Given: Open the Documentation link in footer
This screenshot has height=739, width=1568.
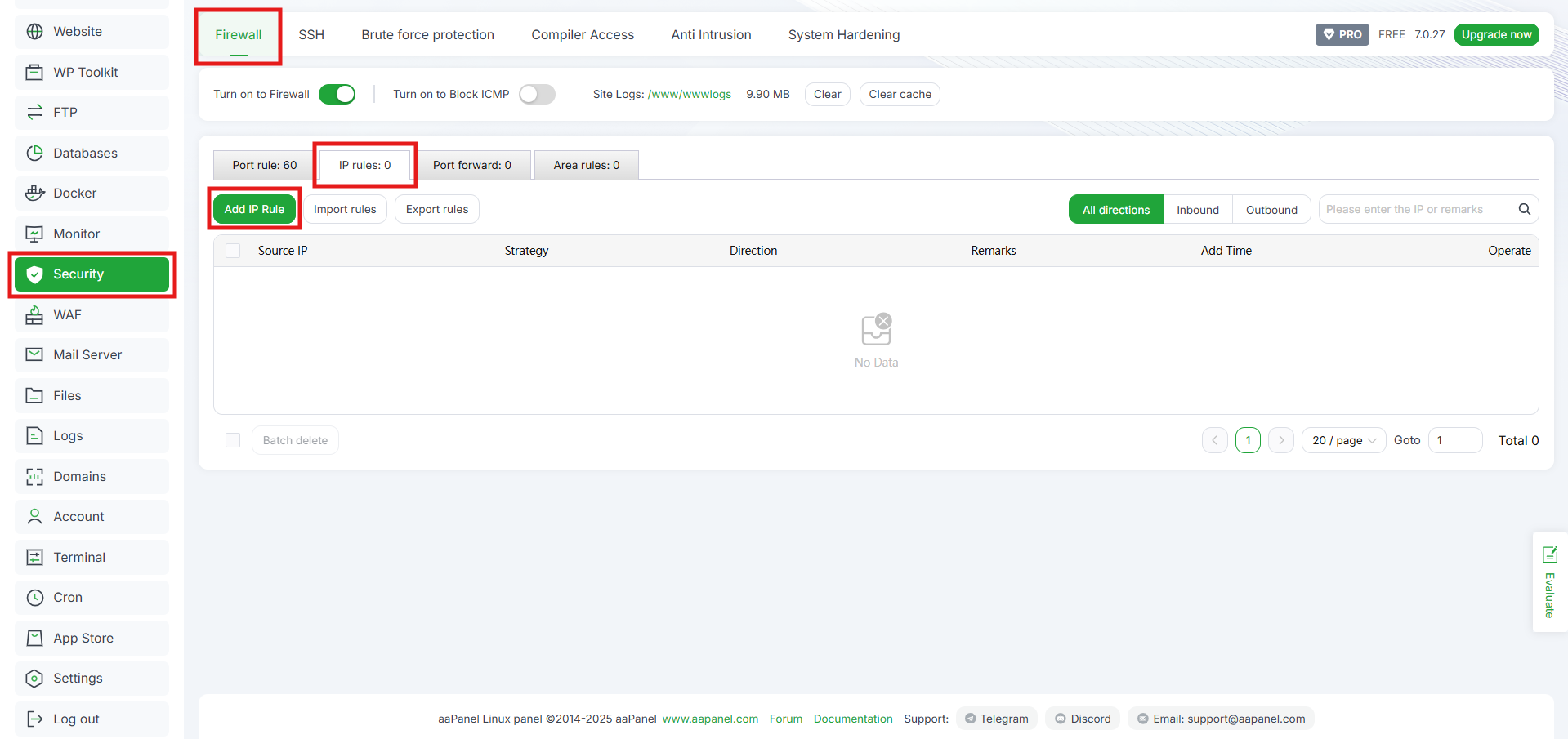Looking at the screenshot, I should click(x=853, y=719).
